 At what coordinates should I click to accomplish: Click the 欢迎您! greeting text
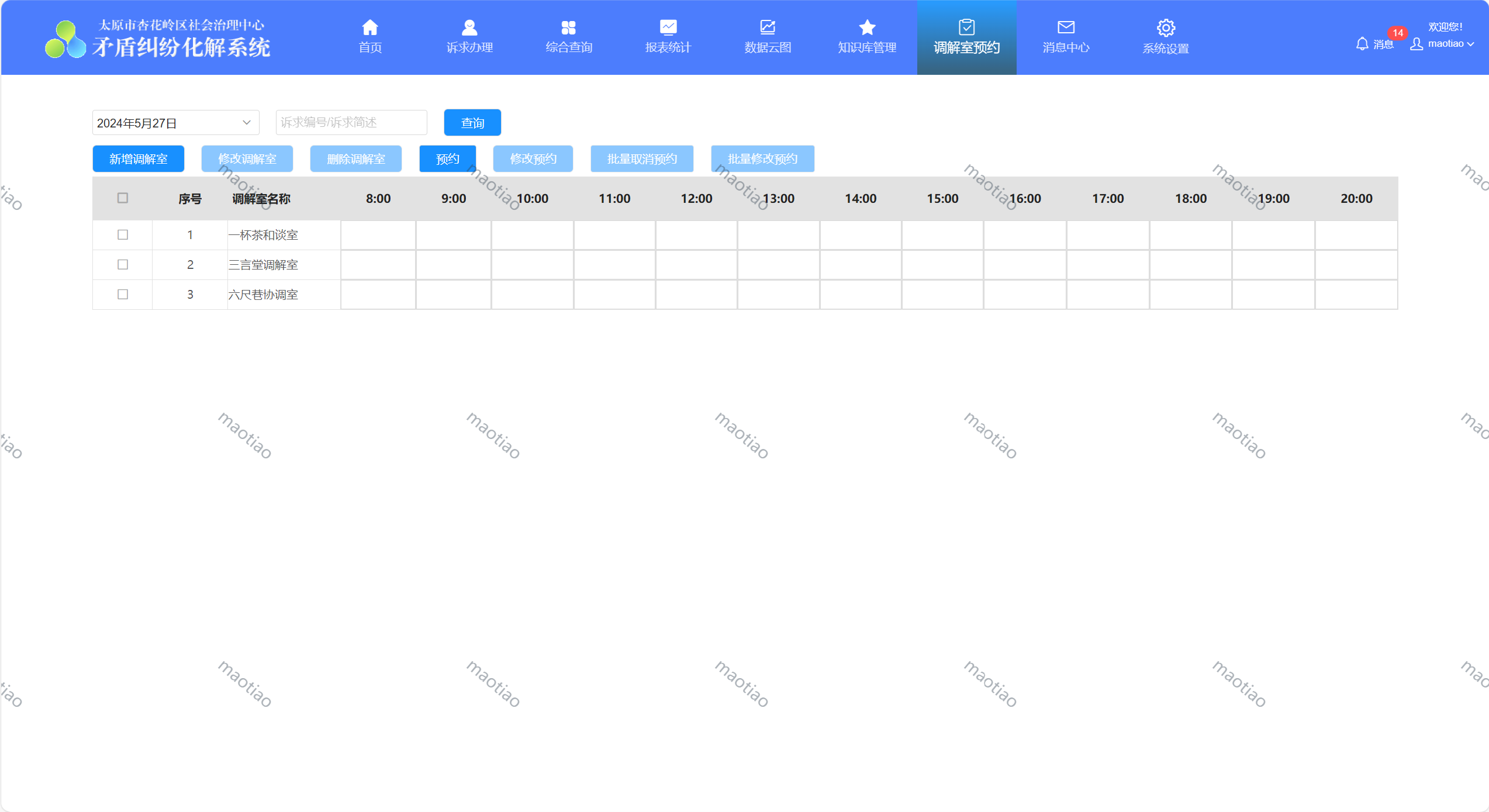[1445, 27]
